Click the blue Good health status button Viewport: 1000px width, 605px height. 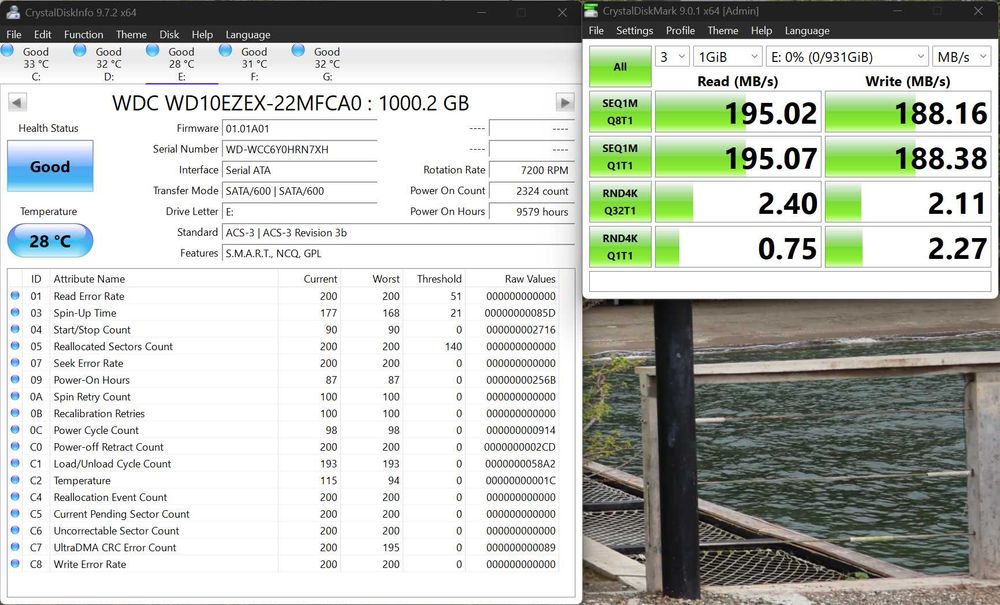click(50, 166)
